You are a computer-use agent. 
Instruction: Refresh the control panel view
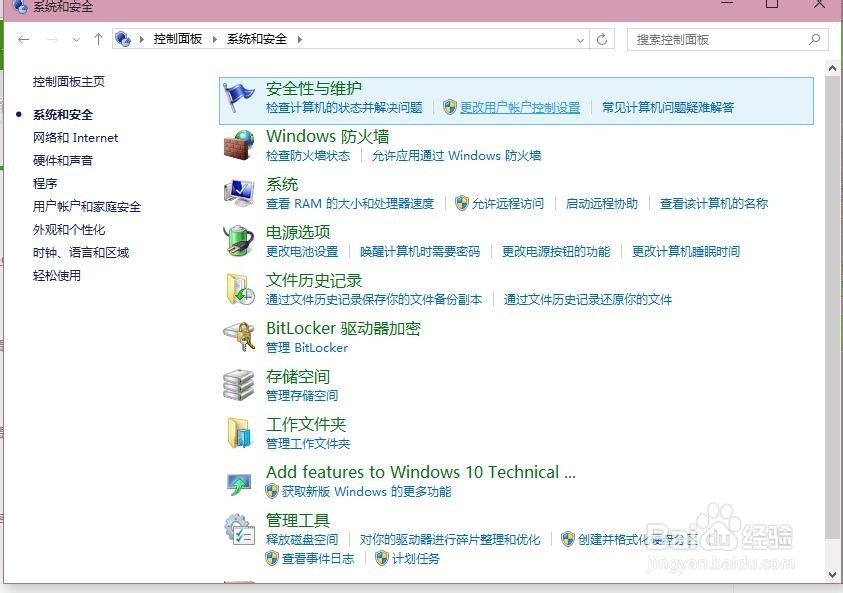tap(602, 39)
